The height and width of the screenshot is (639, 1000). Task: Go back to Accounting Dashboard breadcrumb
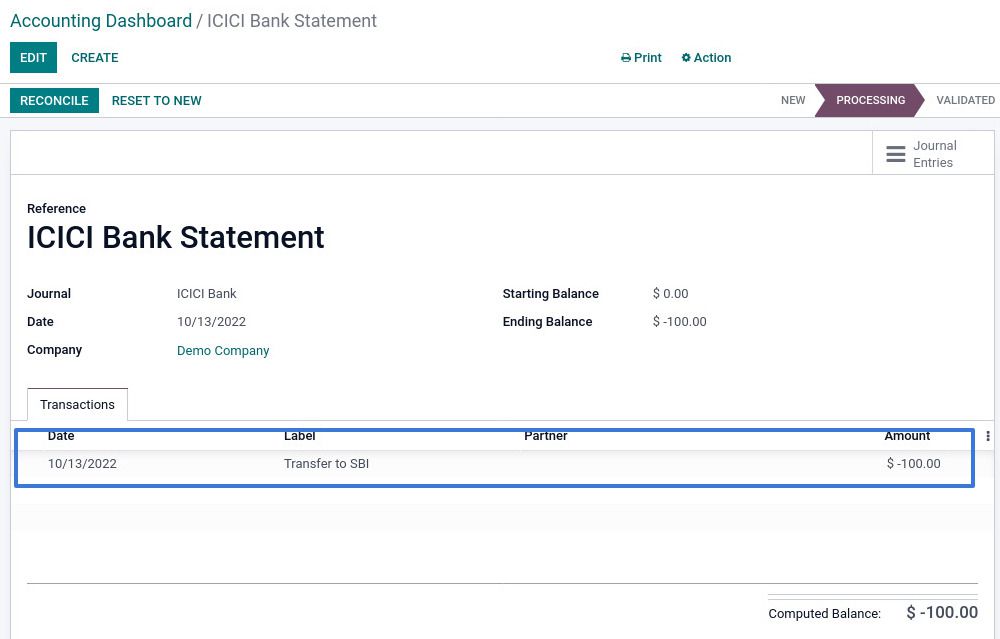point(101,21)
